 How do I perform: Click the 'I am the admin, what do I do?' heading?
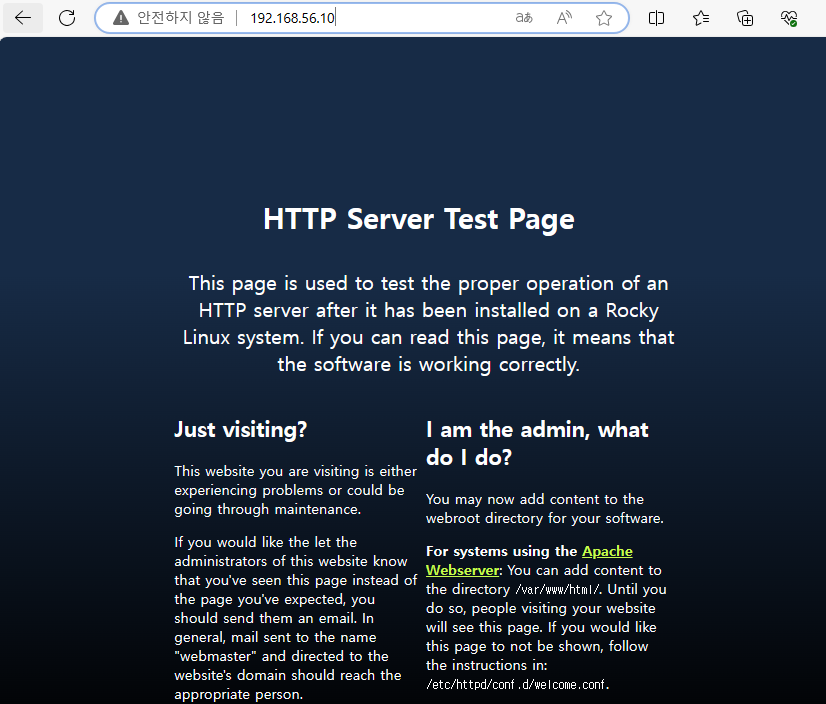[x=537, y=443]
